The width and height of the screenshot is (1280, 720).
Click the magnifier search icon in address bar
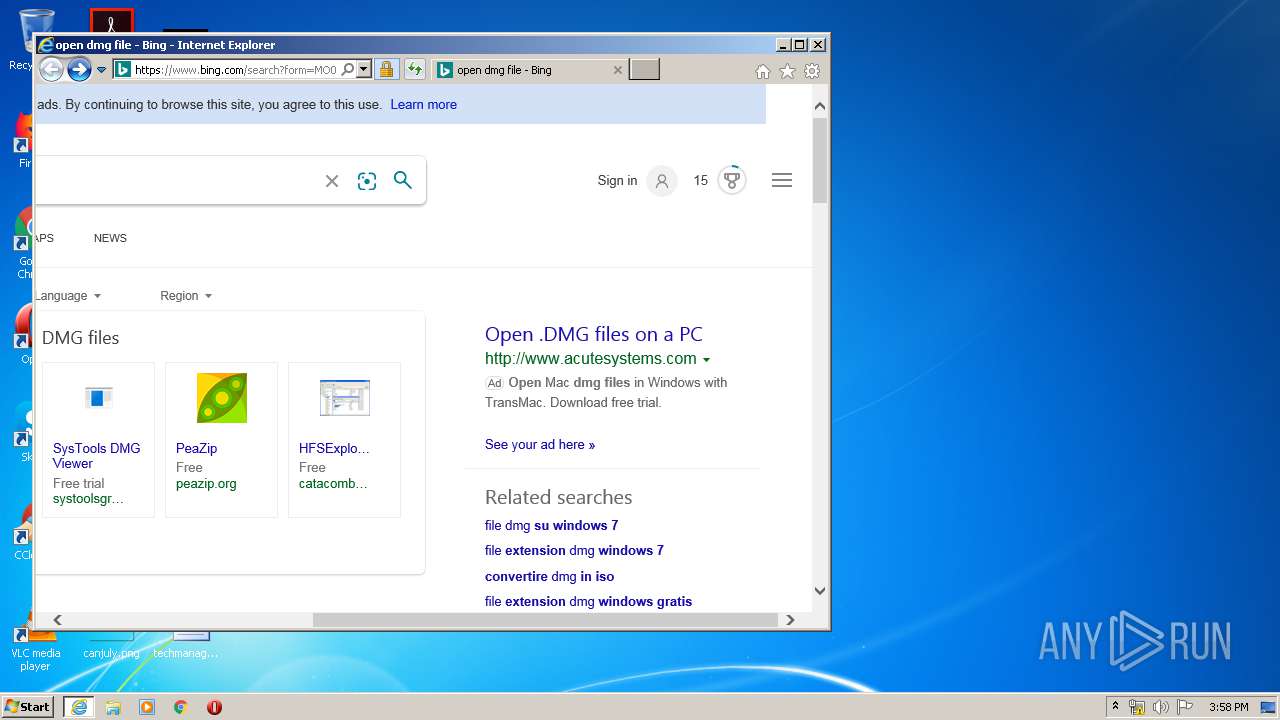[x=347, y=70]
